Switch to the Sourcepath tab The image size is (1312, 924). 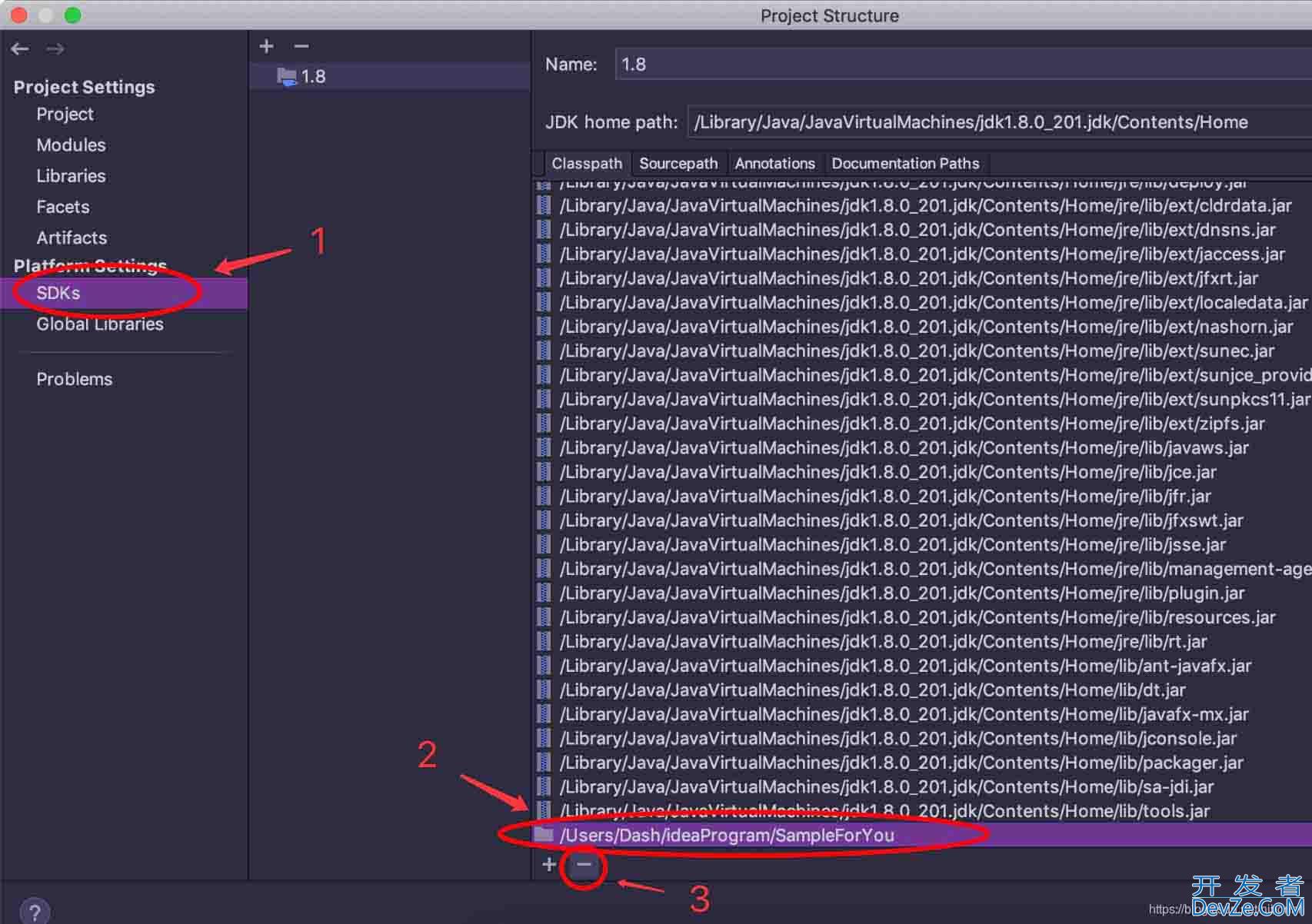pyautogui.click(x=678, y=163)
